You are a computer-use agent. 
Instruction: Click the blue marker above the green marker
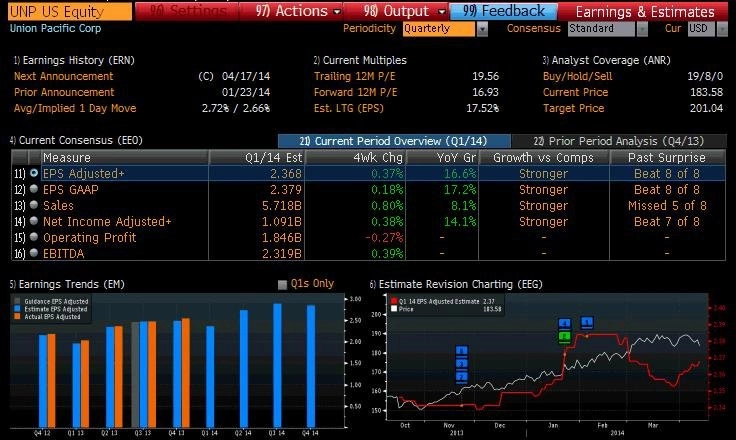tap(565, 324)
